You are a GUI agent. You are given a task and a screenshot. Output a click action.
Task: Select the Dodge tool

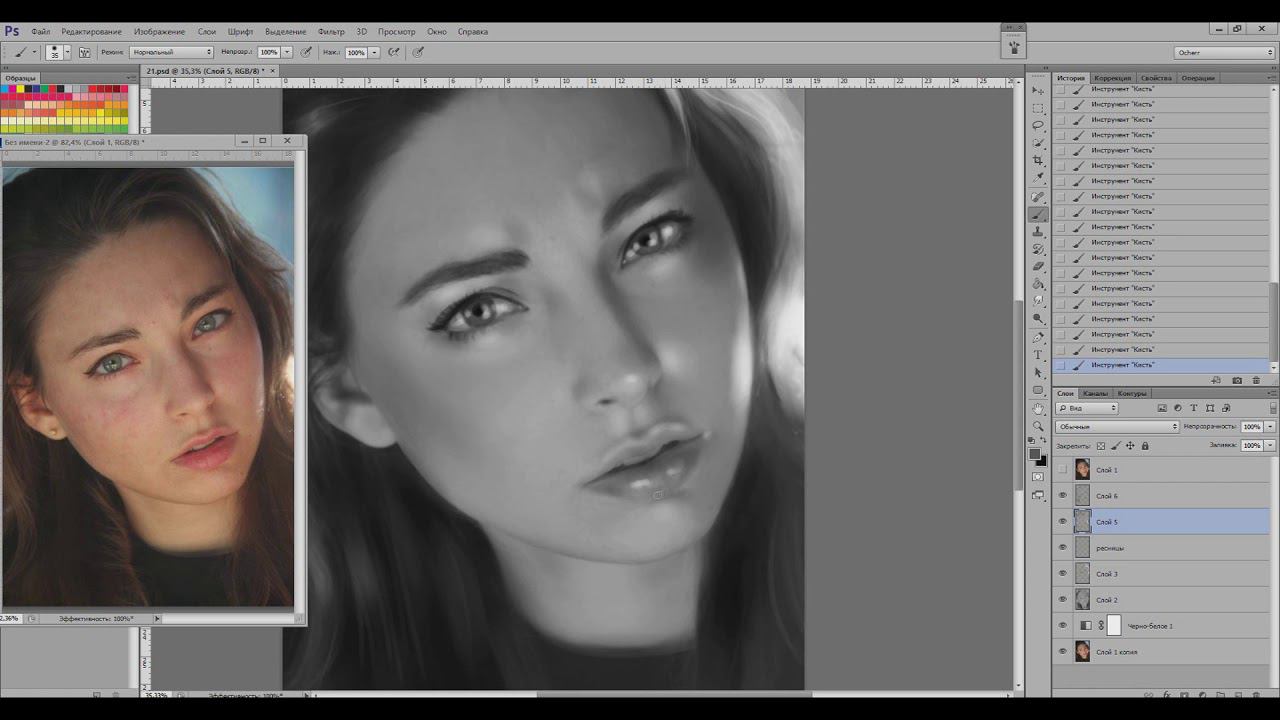(1038, 319)
